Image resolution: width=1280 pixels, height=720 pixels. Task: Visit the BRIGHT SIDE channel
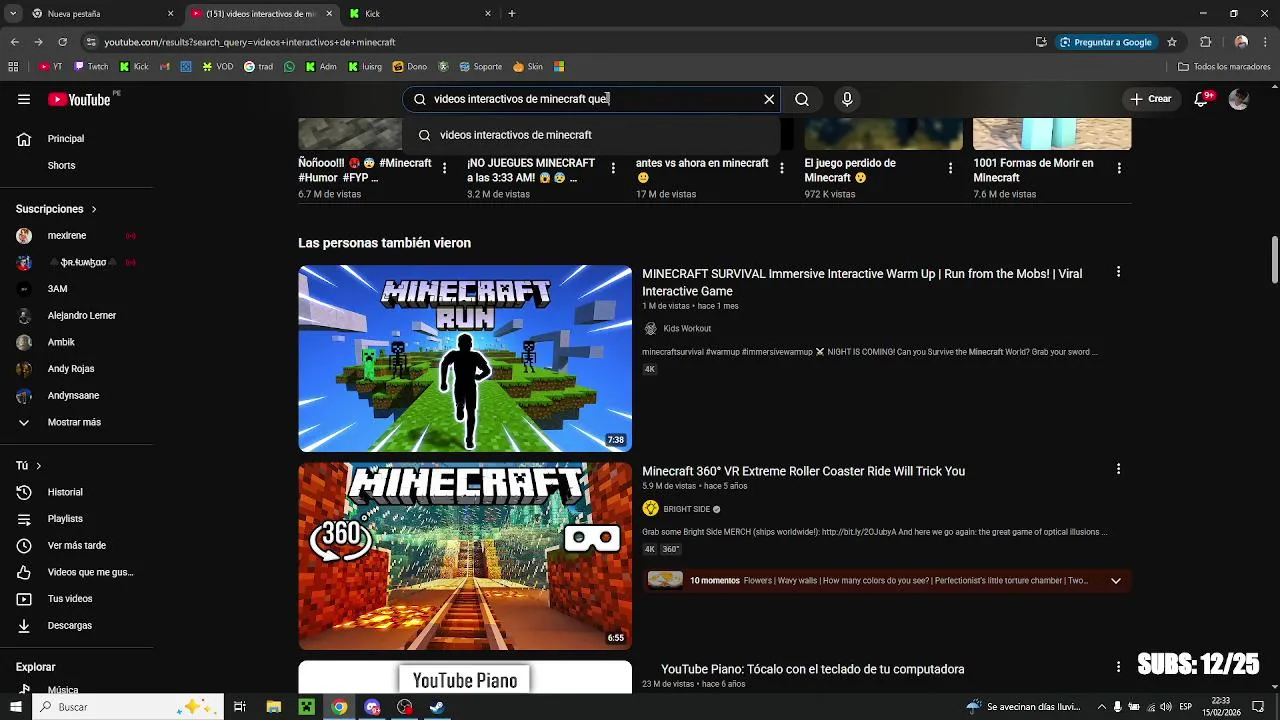click(686, 509)
